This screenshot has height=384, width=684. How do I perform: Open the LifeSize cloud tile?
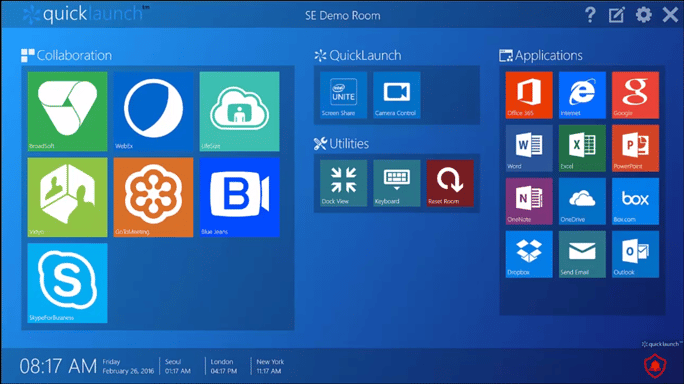[x=239, y=111]
